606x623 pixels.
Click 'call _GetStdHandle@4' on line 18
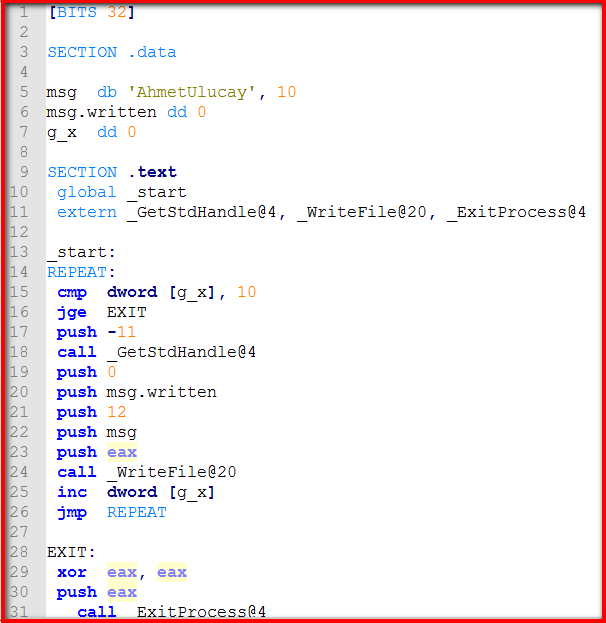157,352
